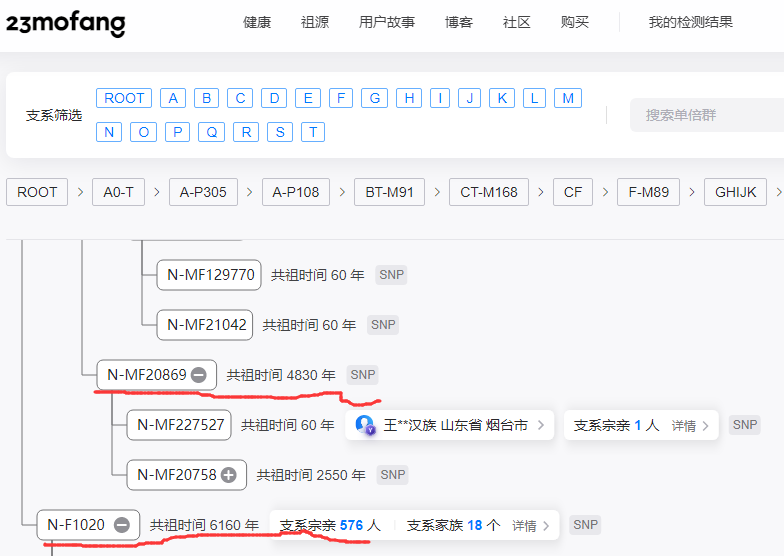Click 共祖时间 2550 年 text
Viewport: 784px width, 556px height.
[311, 475]
